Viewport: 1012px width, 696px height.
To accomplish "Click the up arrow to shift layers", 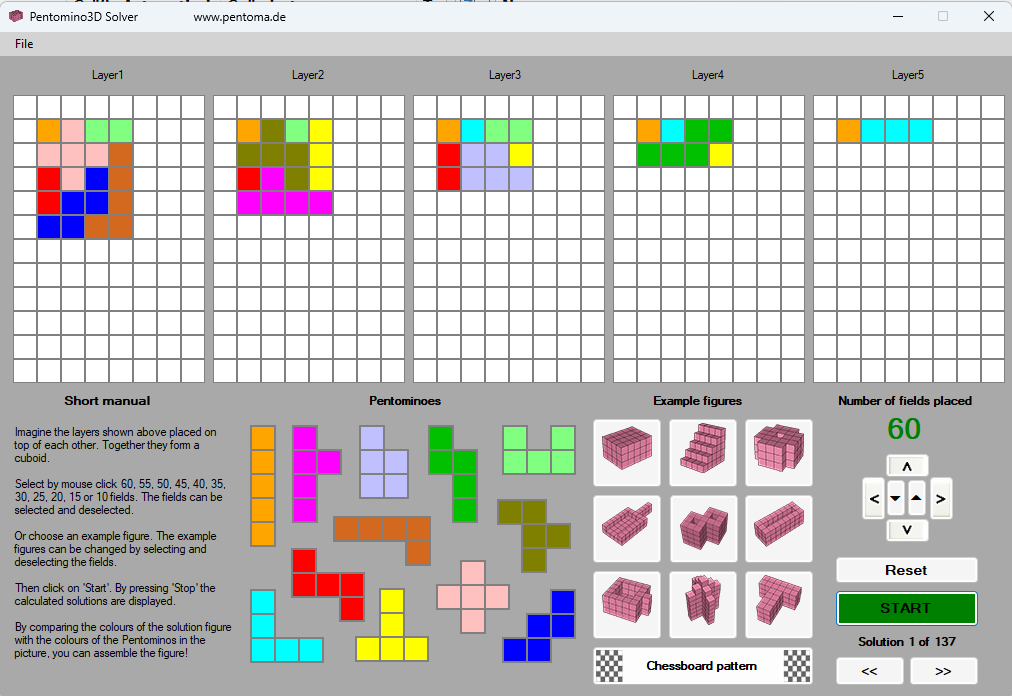I will 907,464.
